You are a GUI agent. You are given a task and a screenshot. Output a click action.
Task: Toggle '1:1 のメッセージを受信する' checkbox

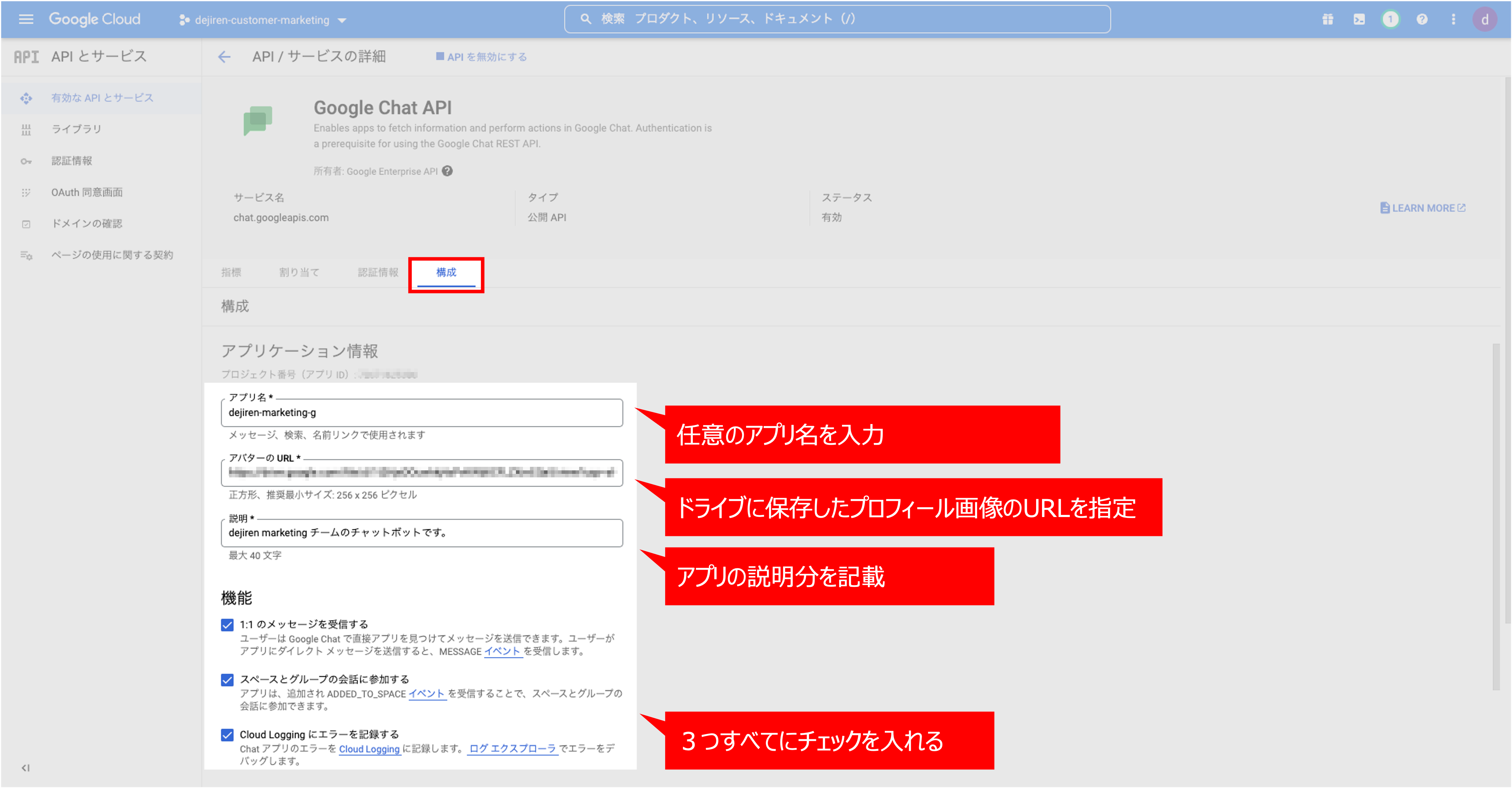click(227, 625)
